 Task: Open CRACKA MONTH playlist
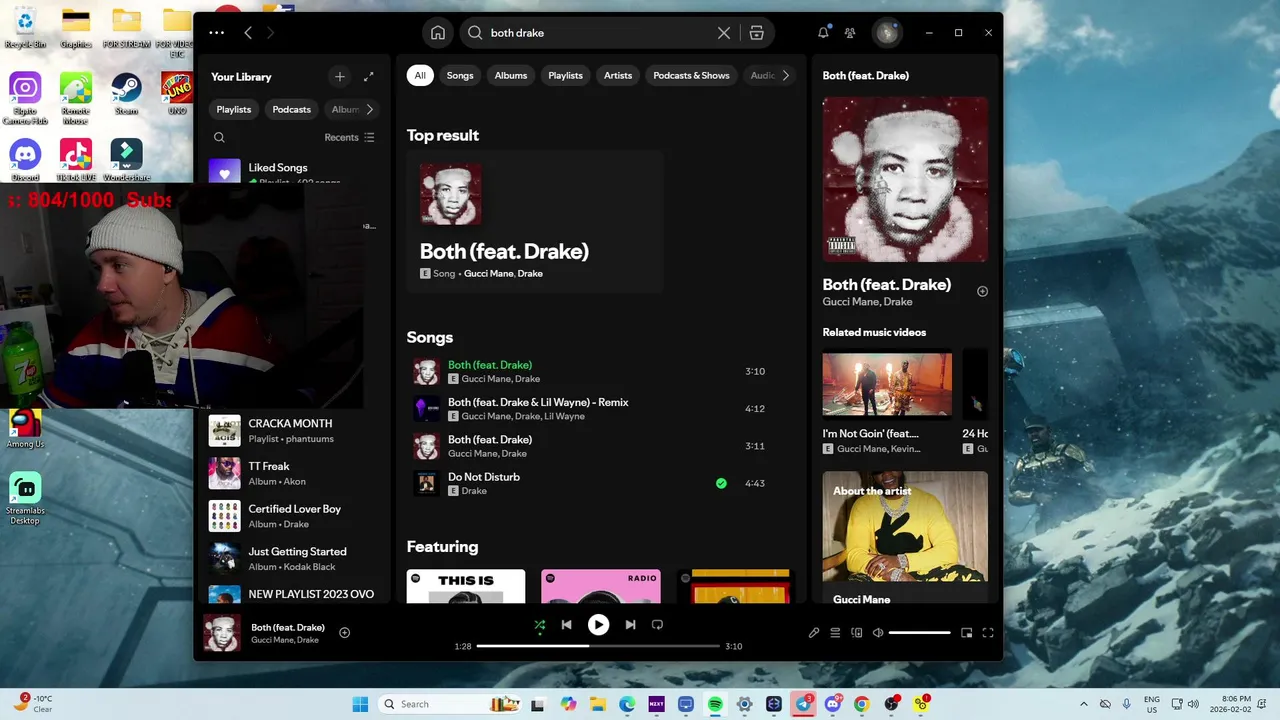coord(293,430)
